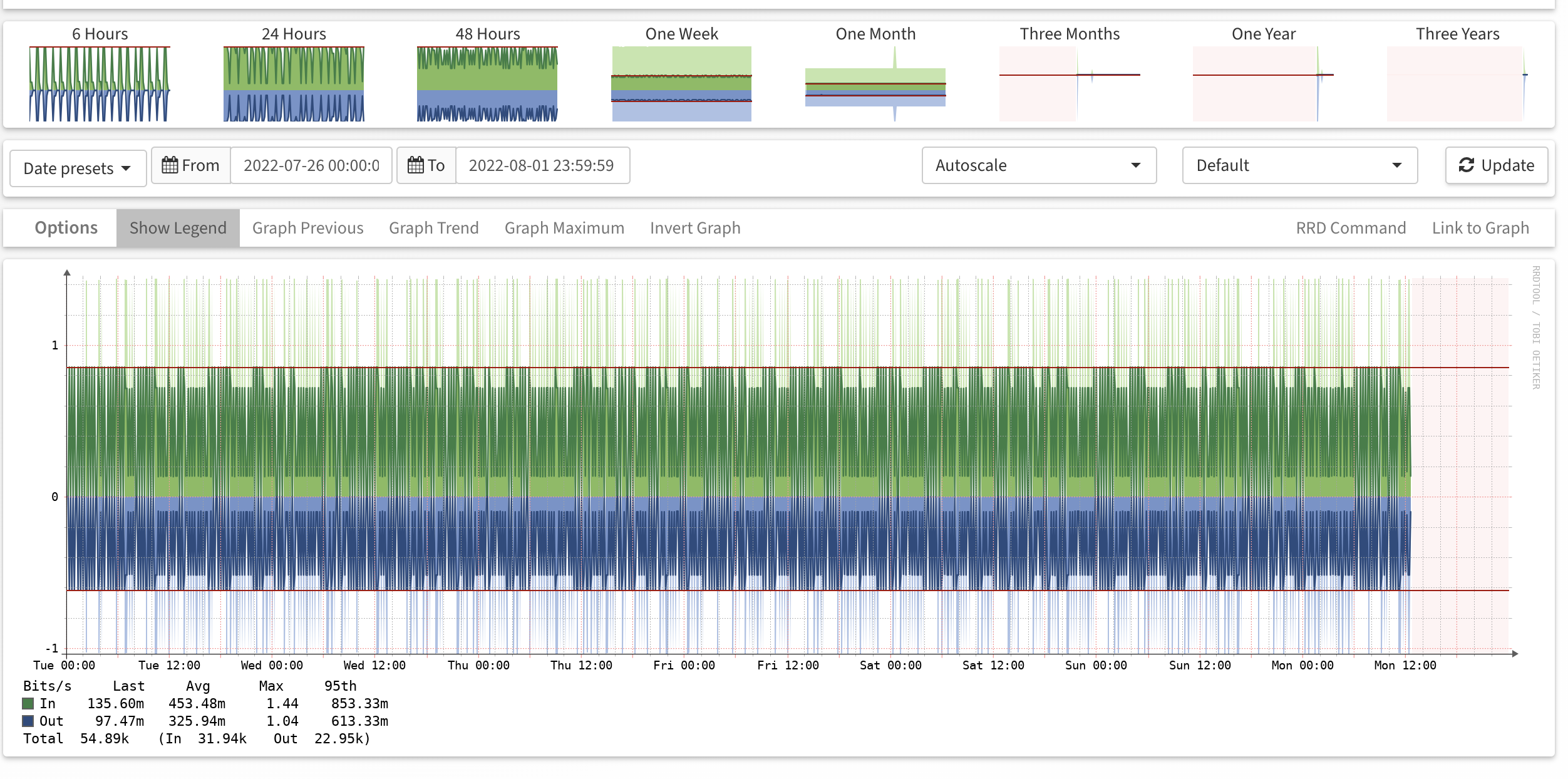The height and width of the screenshot is (779, 1568).
Task: Select the Graph Maximum menu item
Action: coord(564,228)
